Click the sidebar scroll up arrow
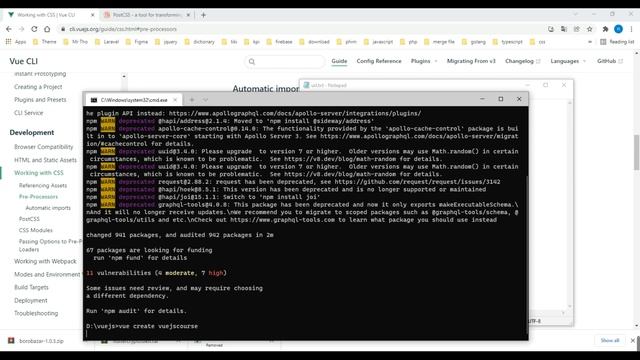640x360 pixels. point(124,76)
